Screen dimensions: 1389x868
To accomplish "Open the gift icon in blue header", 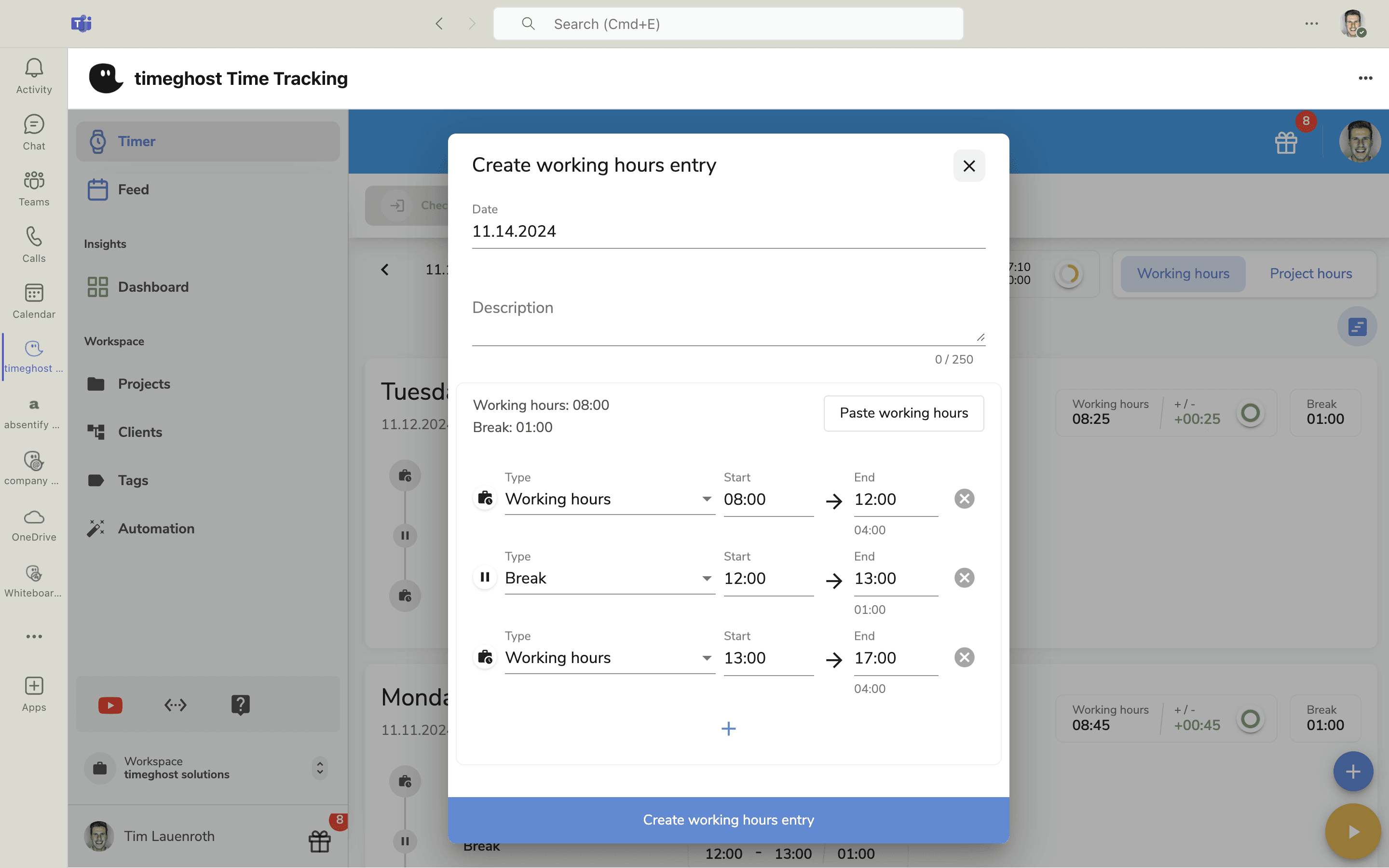I will [x=1286, y=142].
